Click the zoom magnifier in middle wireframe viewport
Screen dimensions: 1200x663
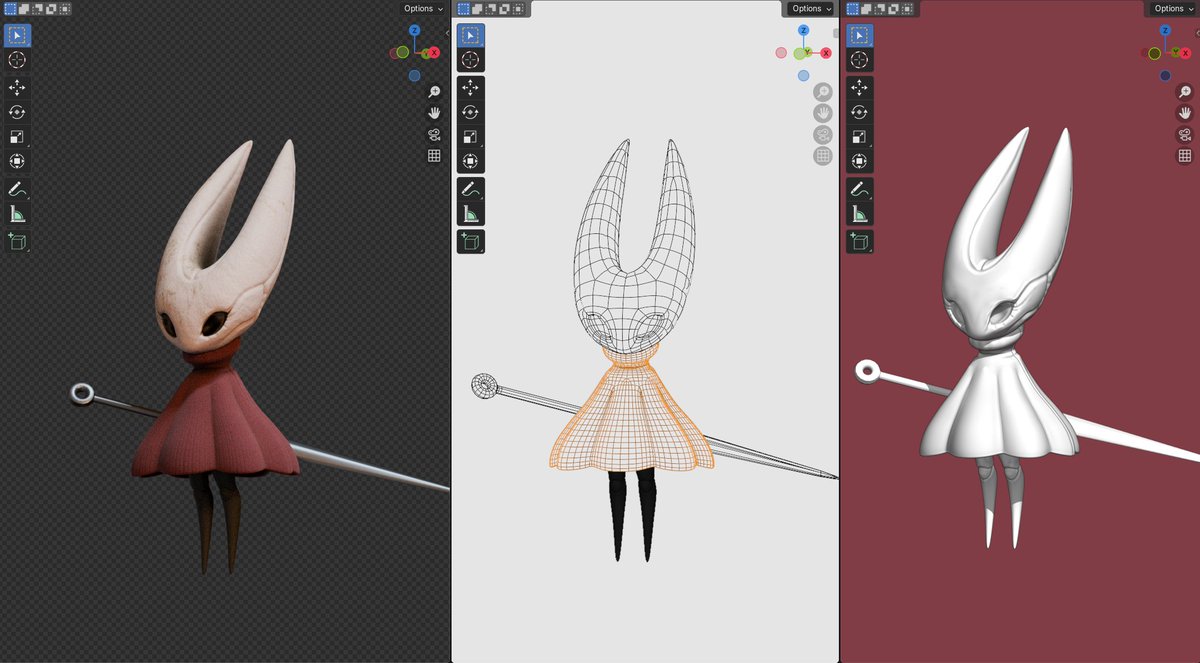823,91
